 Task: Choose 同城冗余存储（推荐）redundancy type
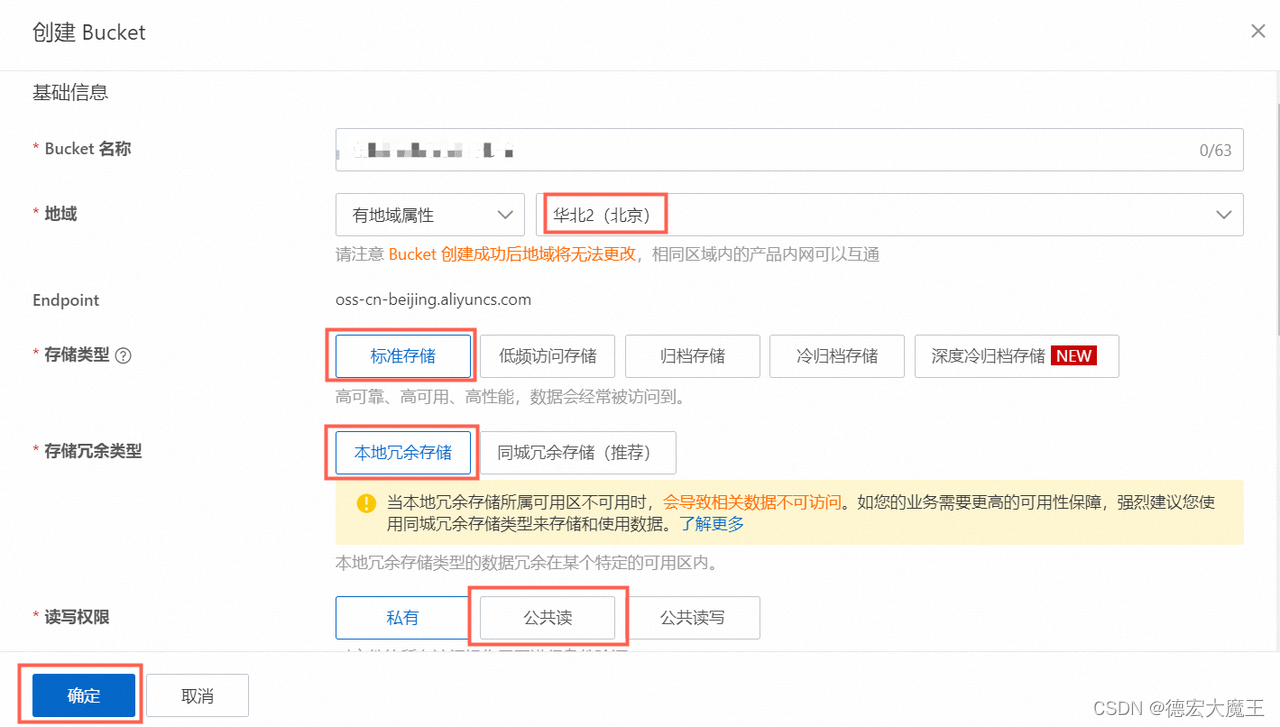click(x=579, y=452)
